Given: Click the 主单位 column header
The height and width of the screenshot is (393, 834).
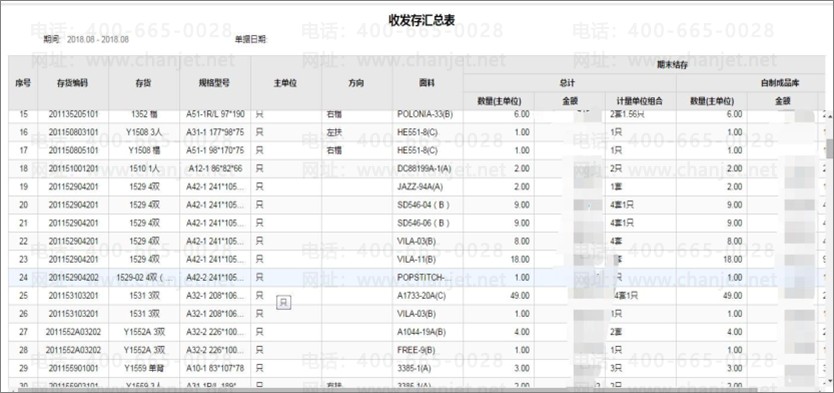Looking at the screenshot, I should point(286,83).
